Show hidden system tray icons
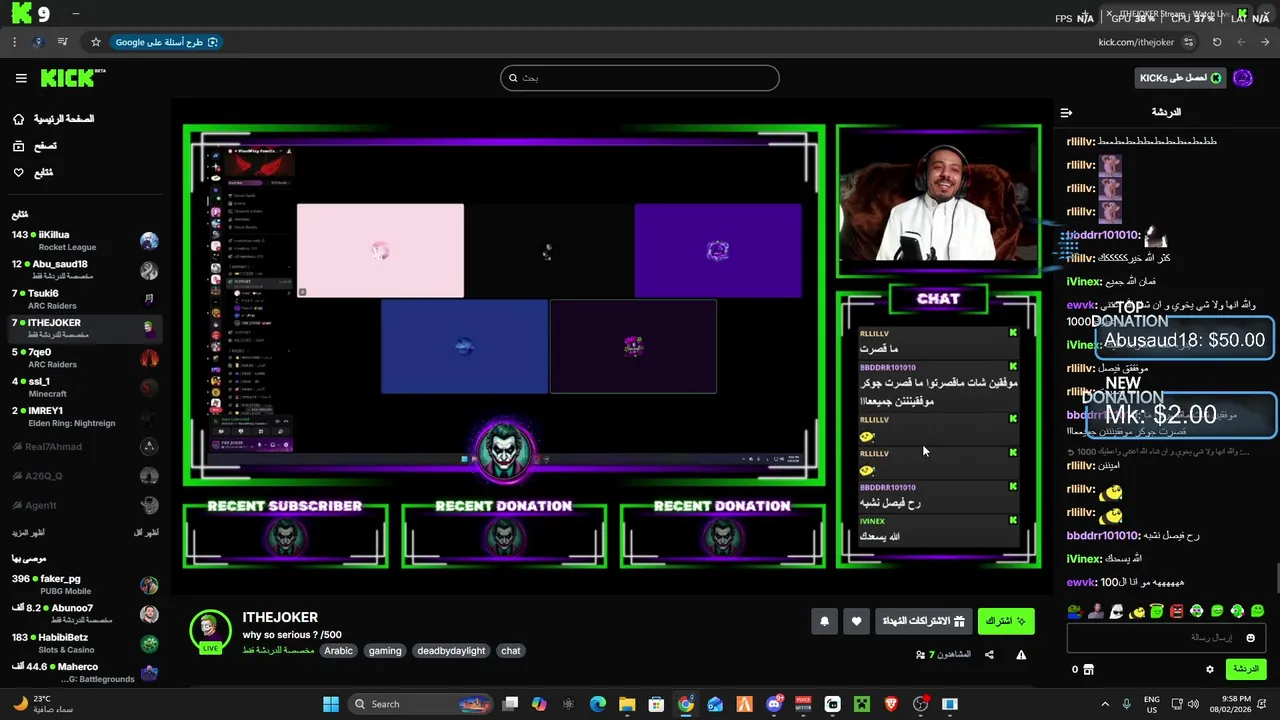 pyautogui.click(x=1105, y=704)
